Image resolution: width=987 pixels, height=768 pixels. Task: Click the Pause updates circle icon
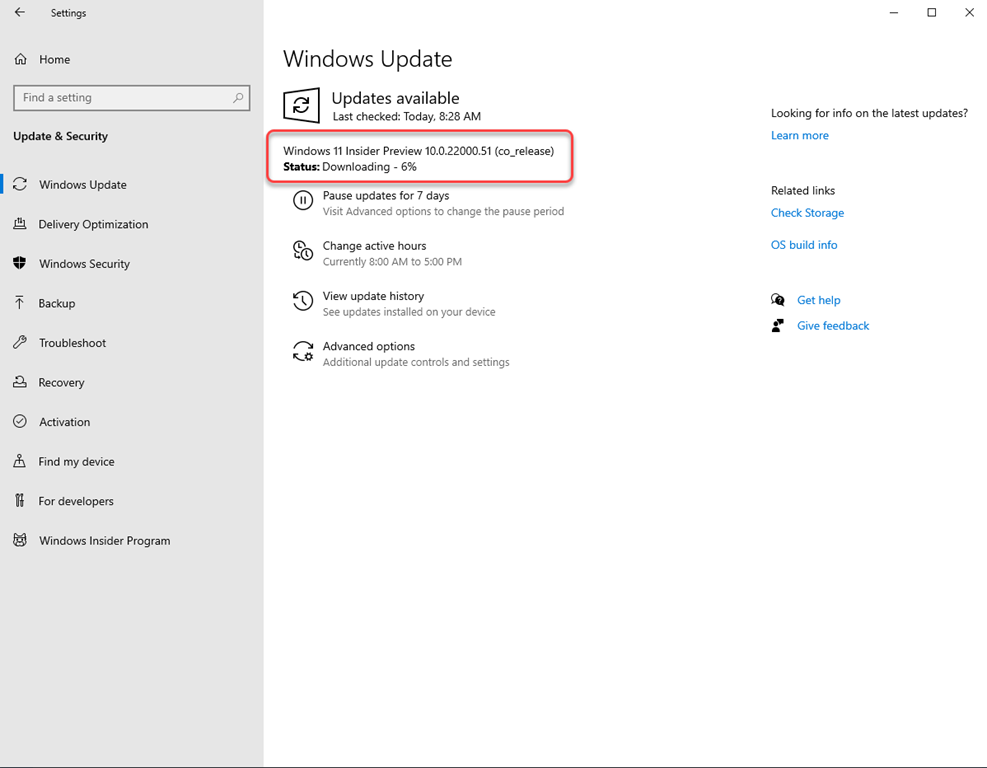click(x=302, y=201)
